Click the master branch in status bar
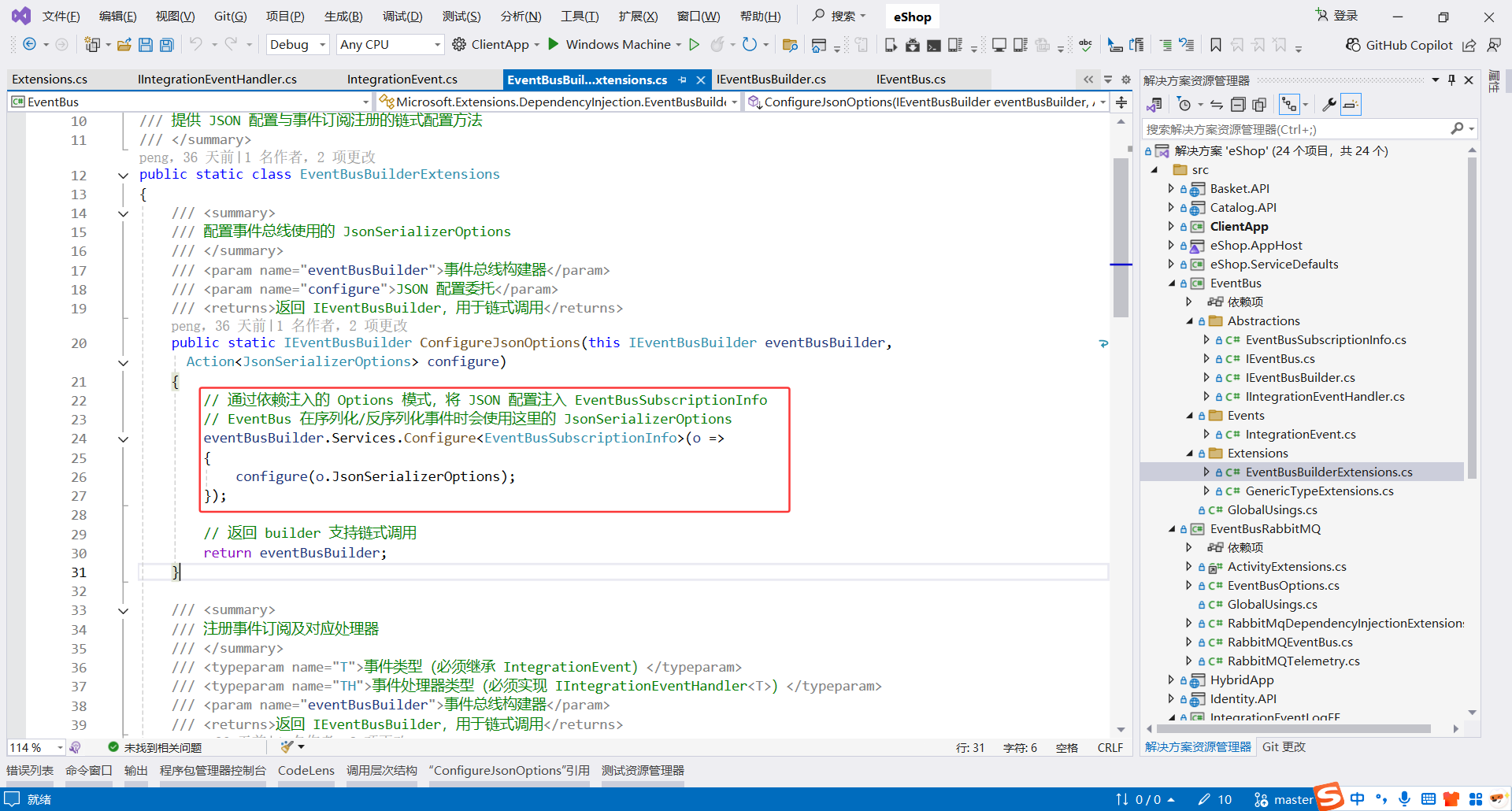1512x811 pixels. (1284, 799)
